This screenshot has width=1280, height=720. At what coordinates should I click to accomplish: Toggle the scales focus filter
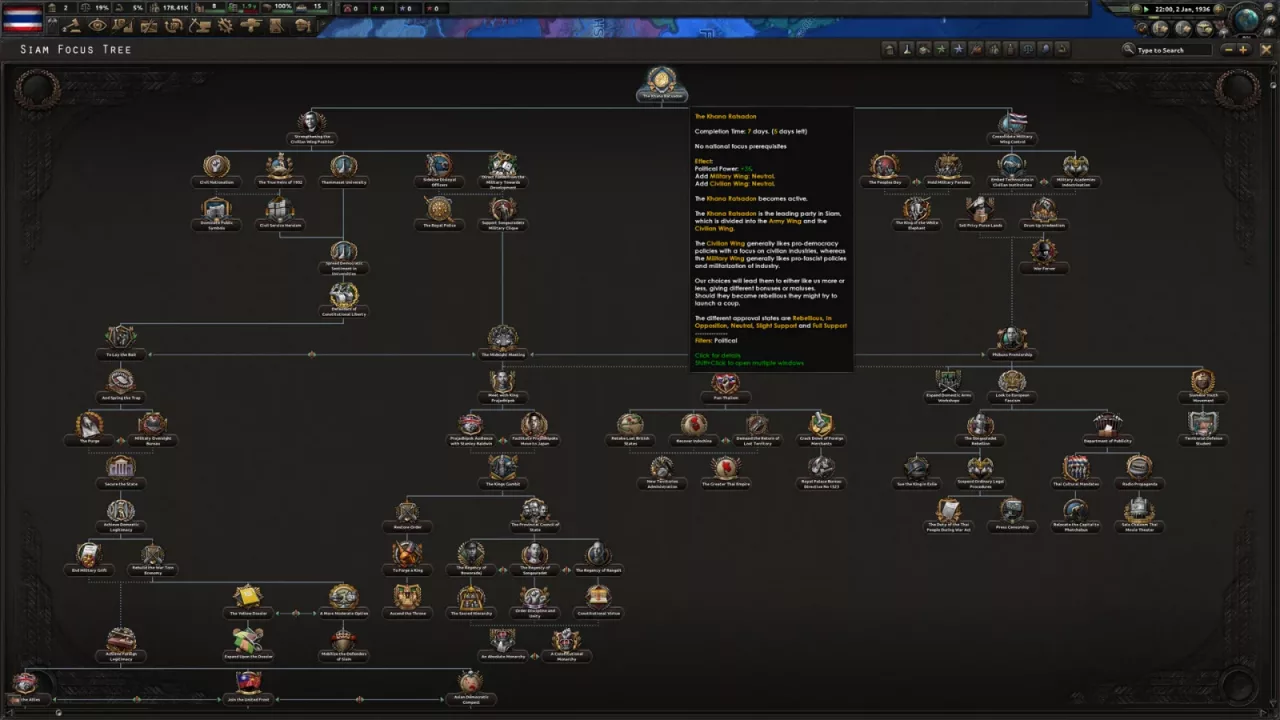(1027, 49)
